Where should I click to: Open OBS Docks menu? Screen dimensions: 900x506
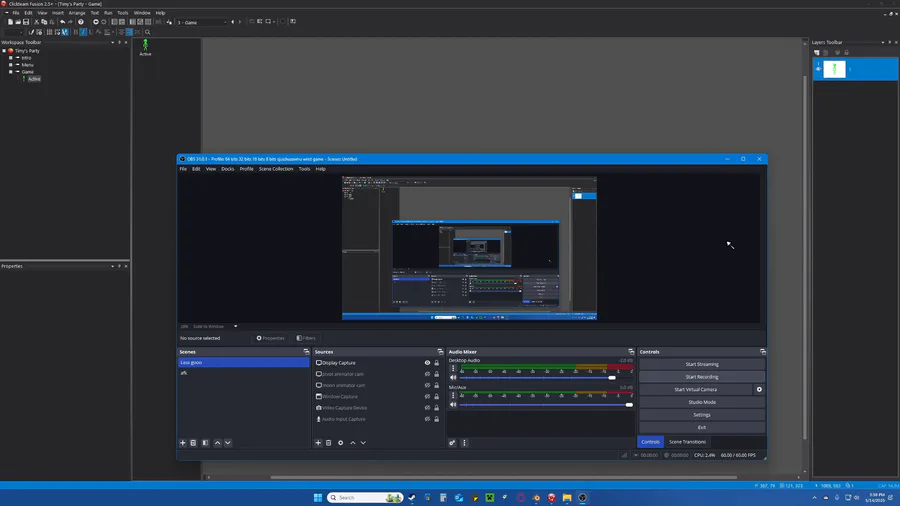227,169
